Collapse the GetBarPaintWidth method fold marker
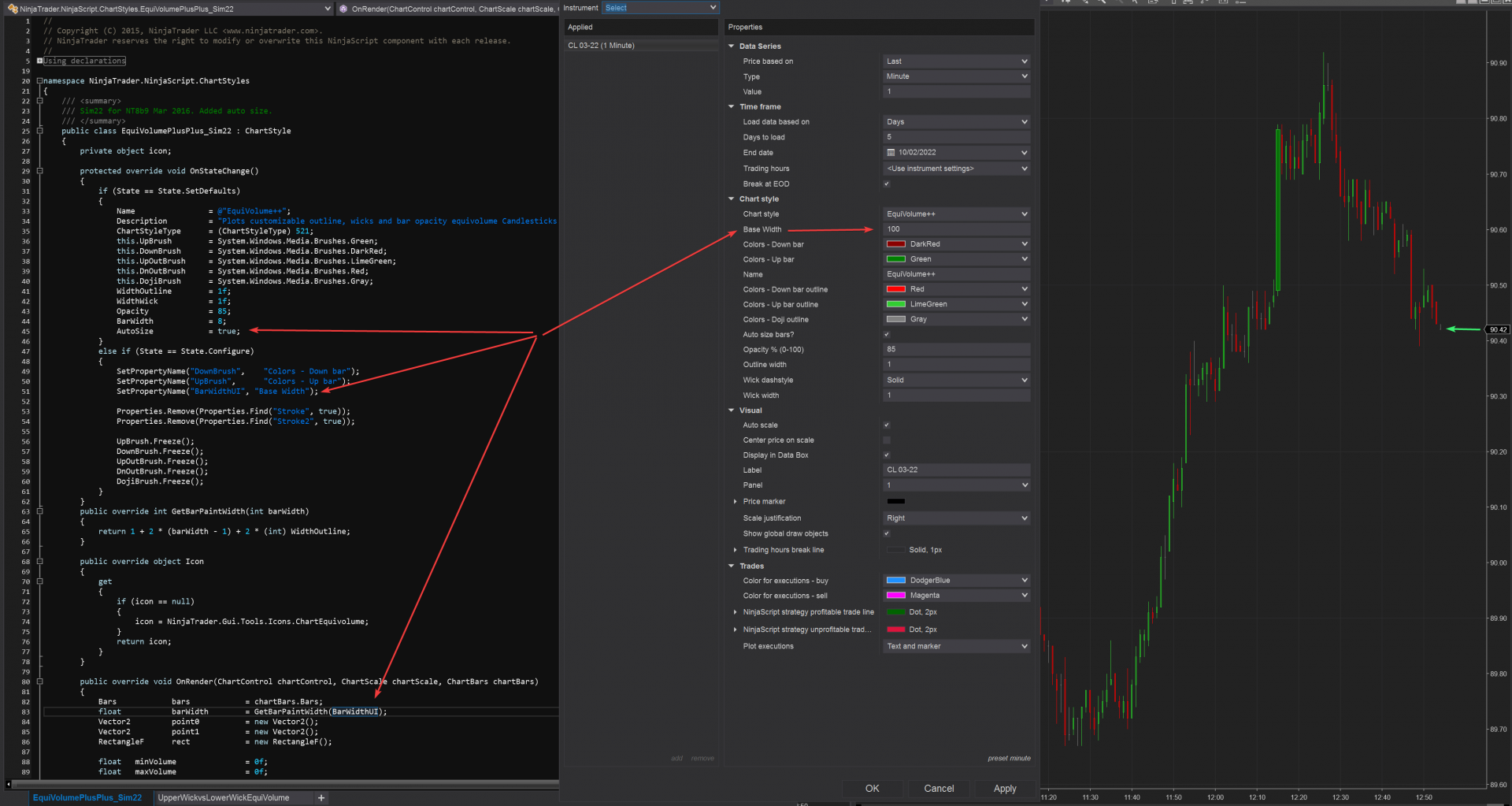Image resolution: width=1512 pixels, height=806 pixels. (x=39, y=511)
